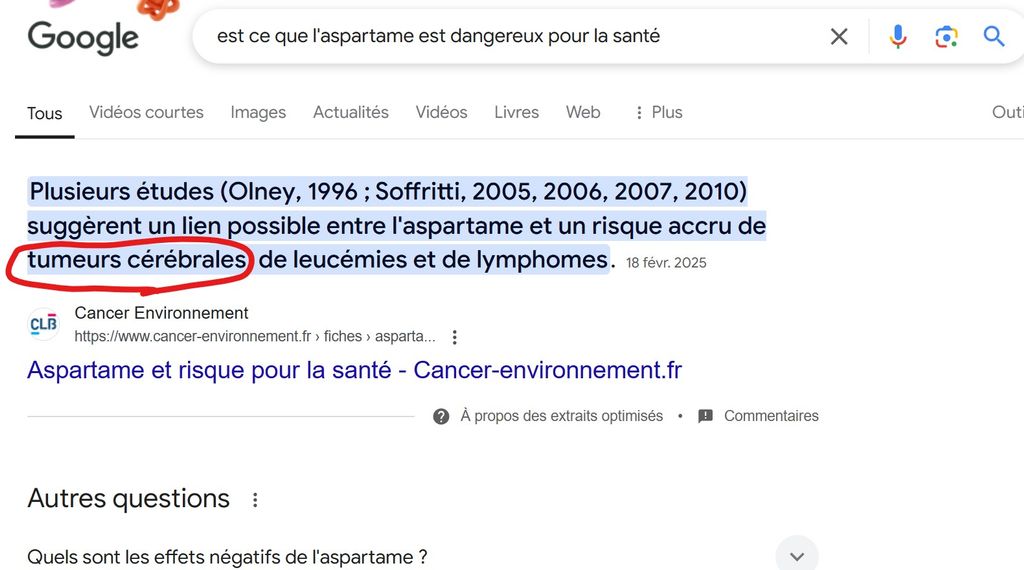Click the Commentaires link
The width and height of the screenshot is (1024, 570).
(x=771, y=416)
